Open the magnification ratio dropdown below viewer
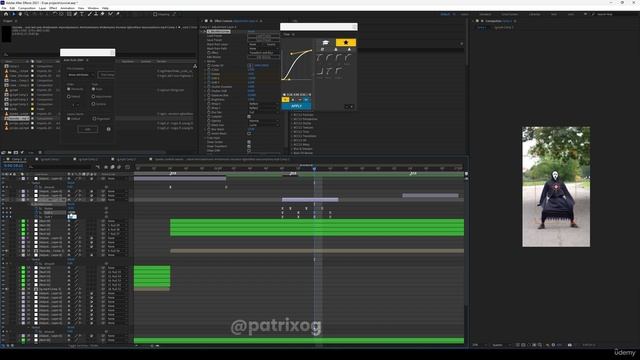Viewport: 640px width, 360px height. [478, 345]
